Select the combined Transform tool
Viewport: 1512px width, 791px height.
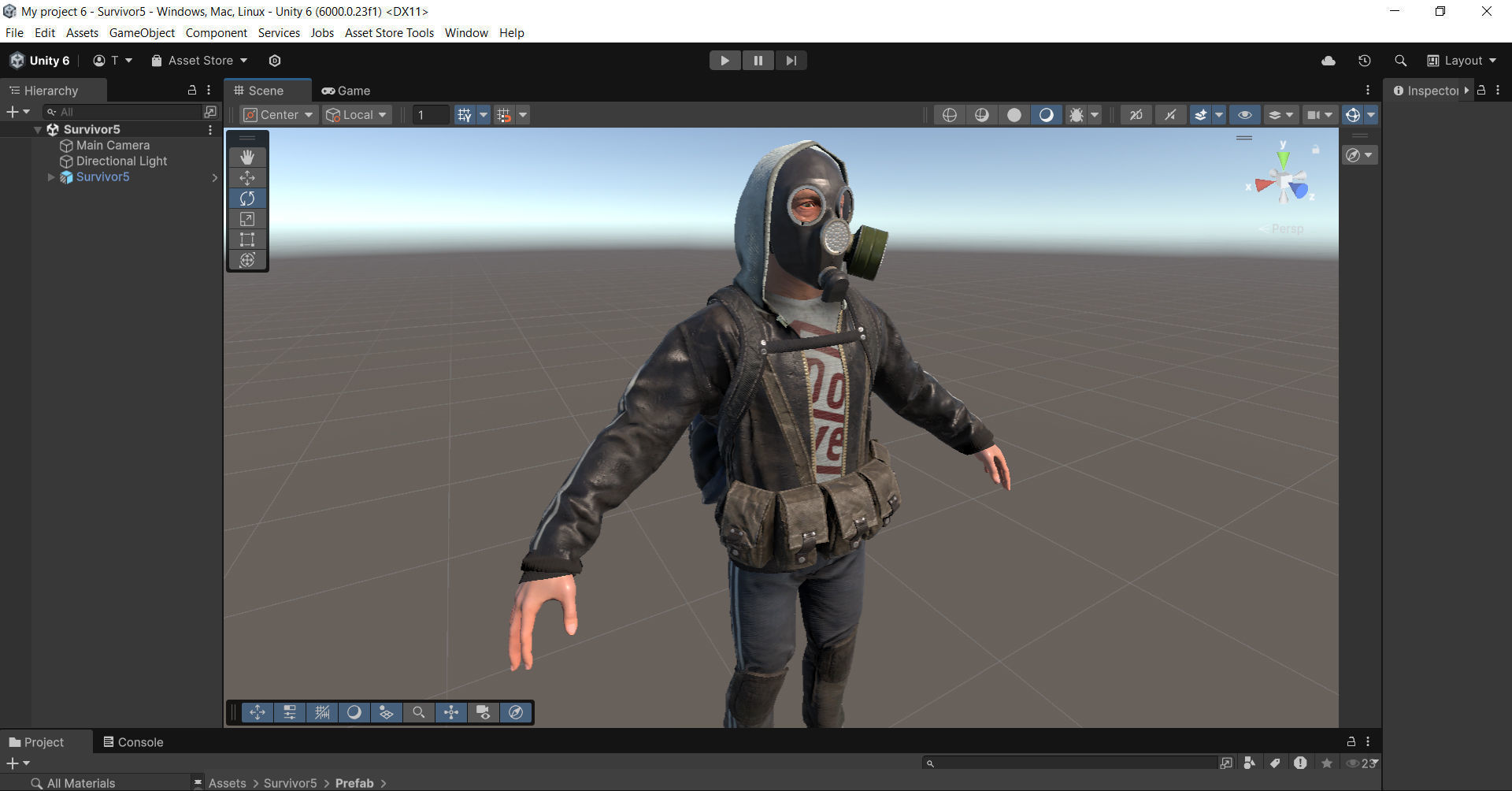pos(247,259)
